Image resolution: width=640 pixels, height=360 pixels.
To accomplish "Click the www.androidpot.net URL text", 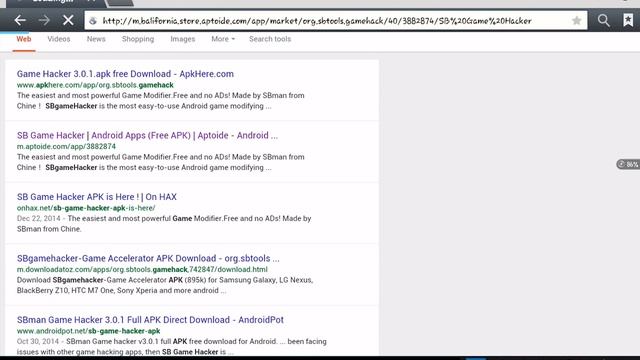I will 89,331.
